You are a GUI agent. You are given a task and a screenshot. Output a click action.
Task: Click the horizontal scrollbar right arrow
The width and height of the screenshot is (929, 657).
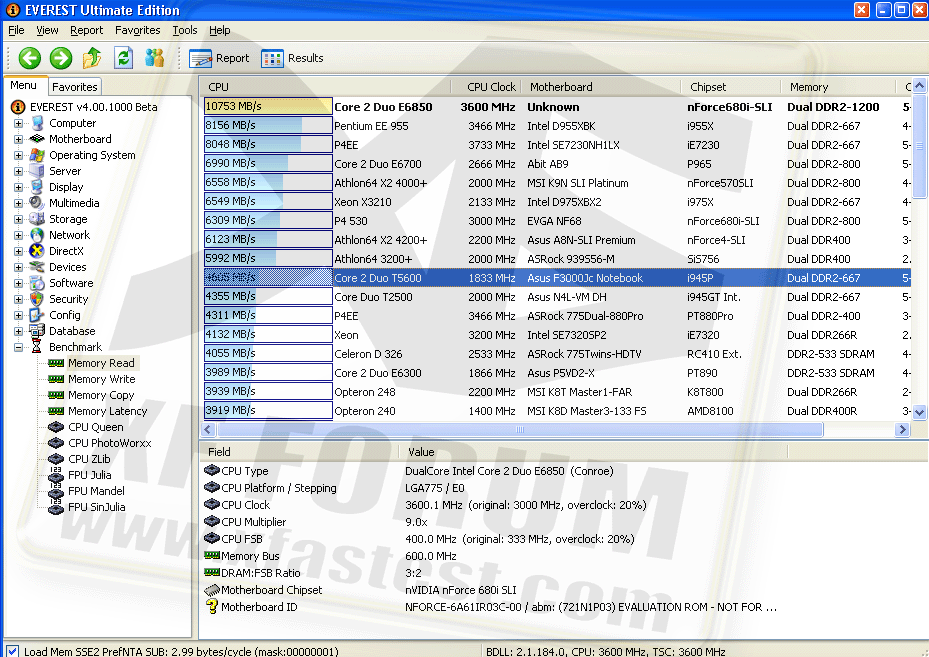point(902,430)
